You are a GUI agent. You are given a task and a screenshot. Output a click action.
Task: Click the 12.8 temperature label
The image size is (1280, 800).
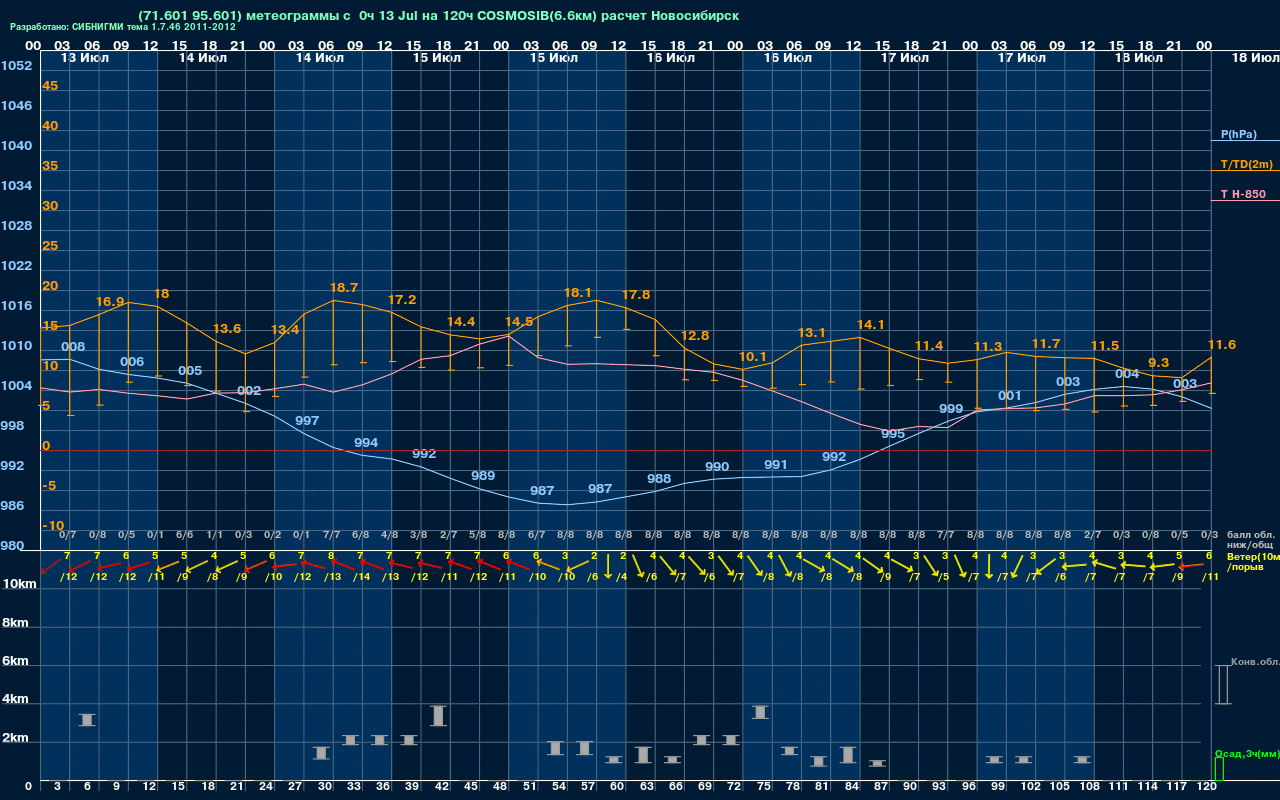click(x=694, y=336)
